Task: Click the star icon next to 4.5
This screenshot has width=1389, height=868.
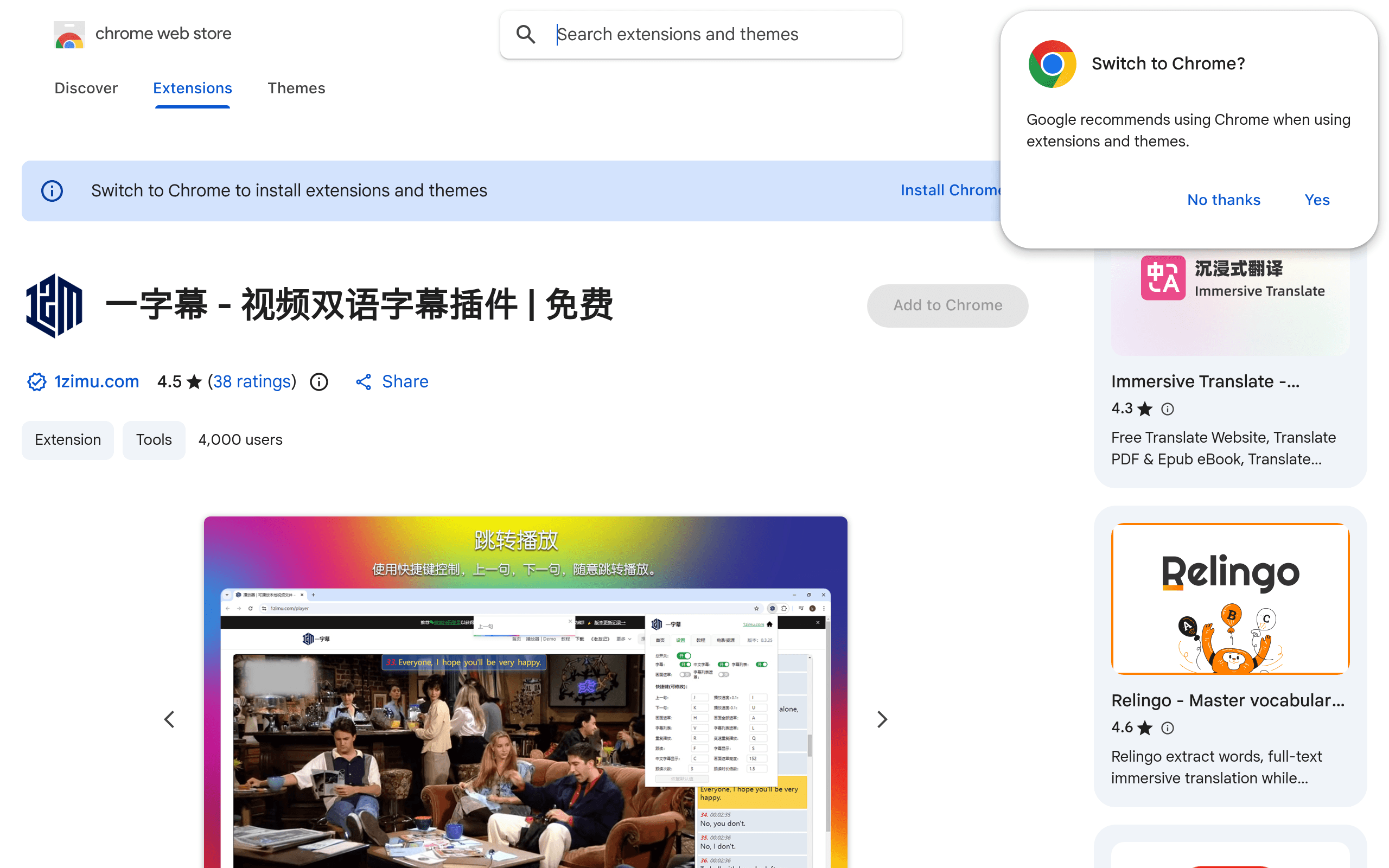Action: (x=195, y=382)
